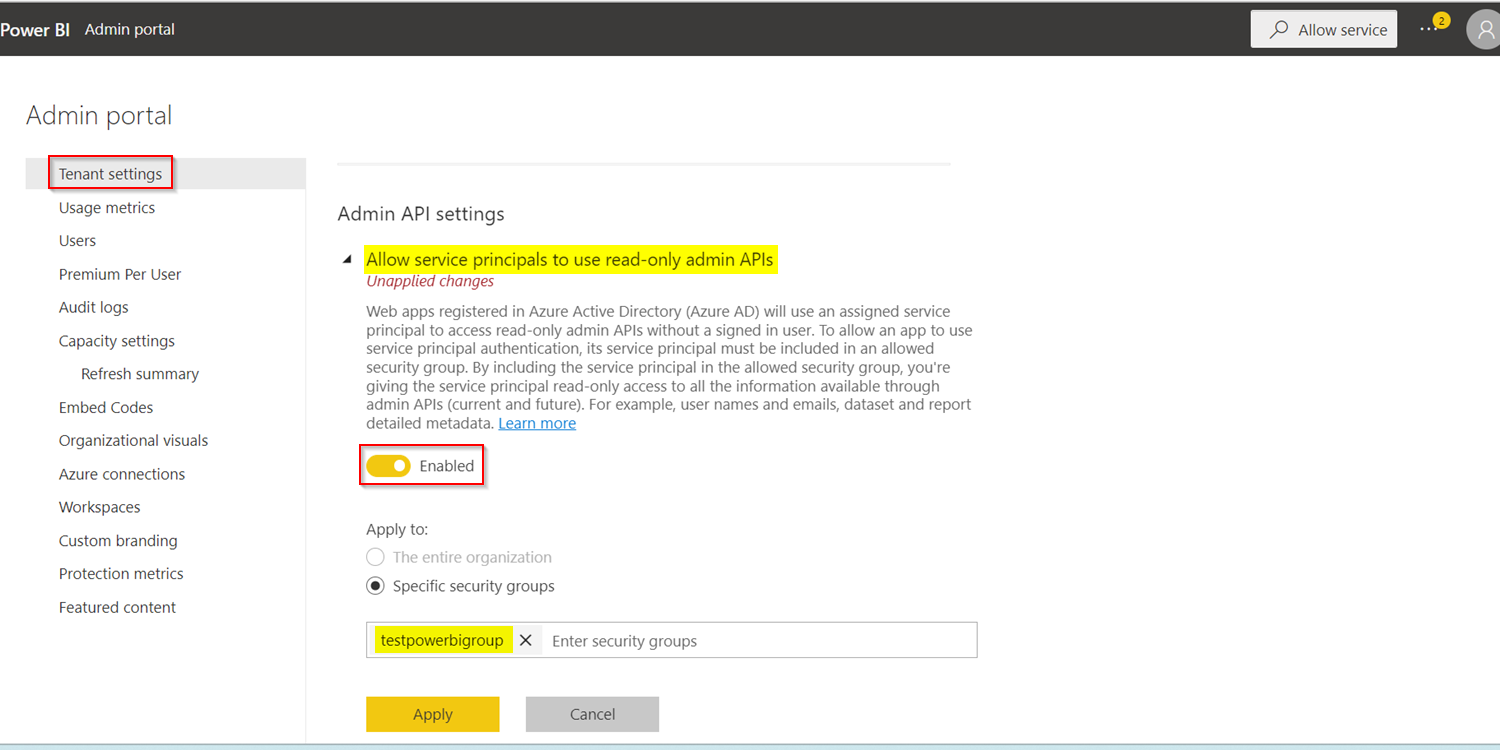Click the Admin API settings heading
The image size is (1500, 750).
[x=421, y=214]
